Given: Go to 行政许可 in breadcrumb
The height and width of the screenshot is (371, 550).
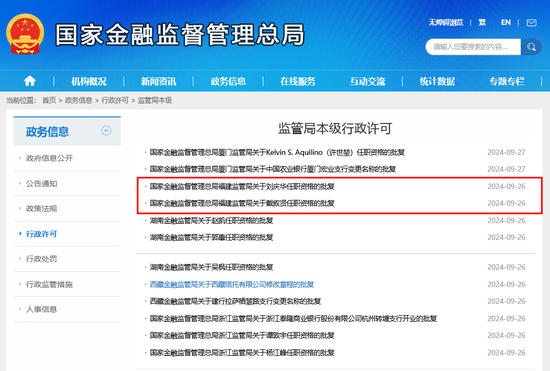Looking at the screenshot, I should [115, 101].
